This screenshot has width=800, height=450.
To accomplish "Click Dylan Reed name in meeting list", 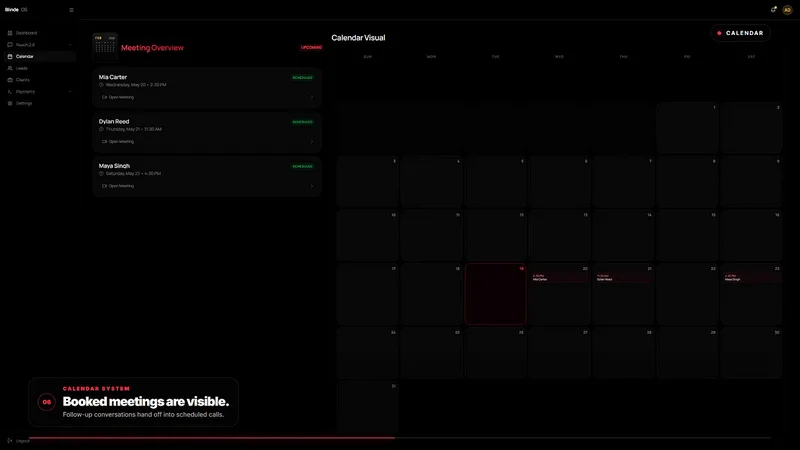I will pos(114,122).
